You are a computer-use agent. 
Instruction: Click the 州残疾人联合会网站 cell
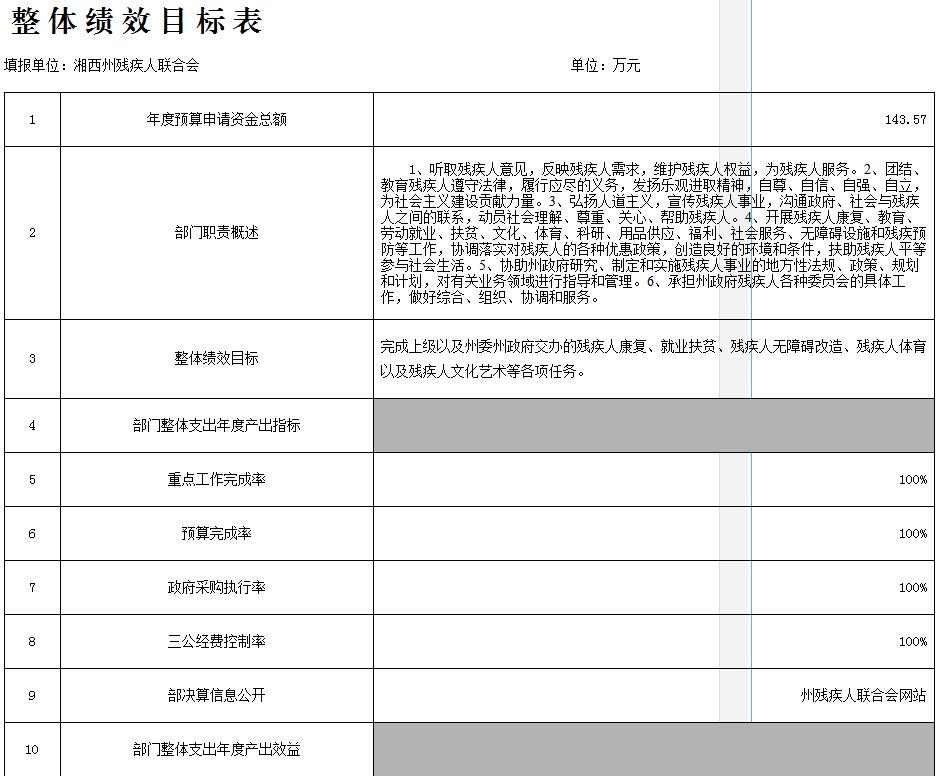(863, 696)
